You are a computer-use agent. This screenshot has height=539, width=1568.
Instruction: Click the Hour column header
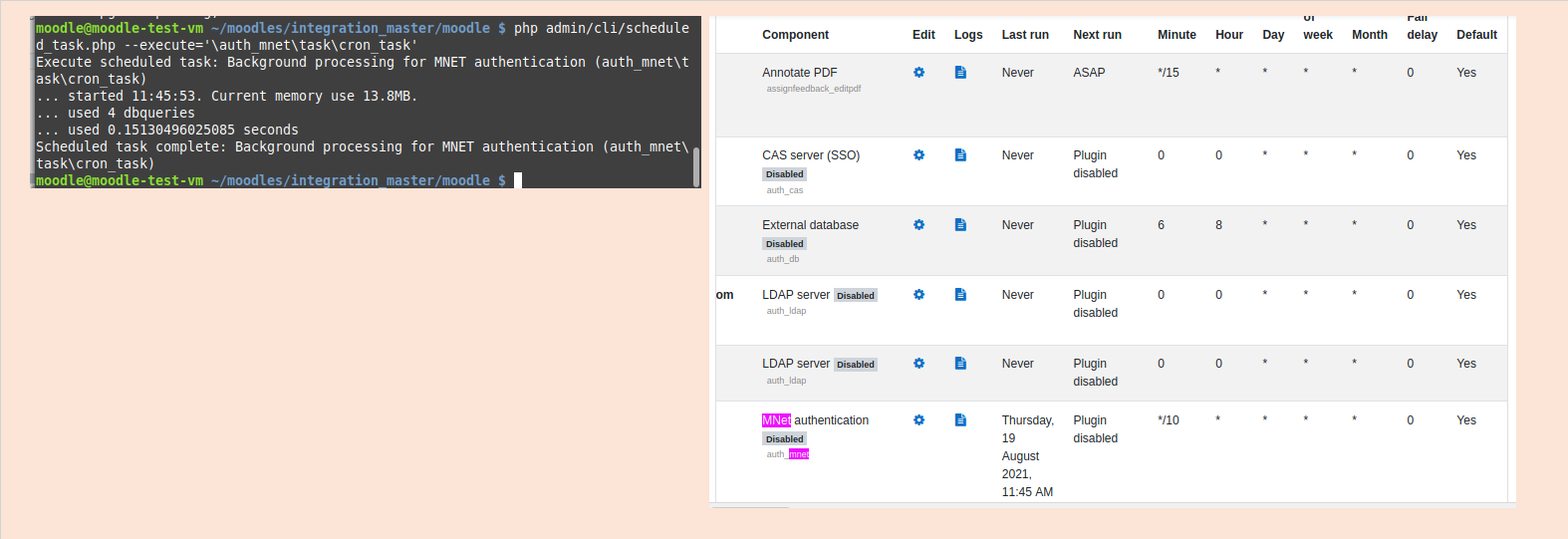[x=1229, y=35]
